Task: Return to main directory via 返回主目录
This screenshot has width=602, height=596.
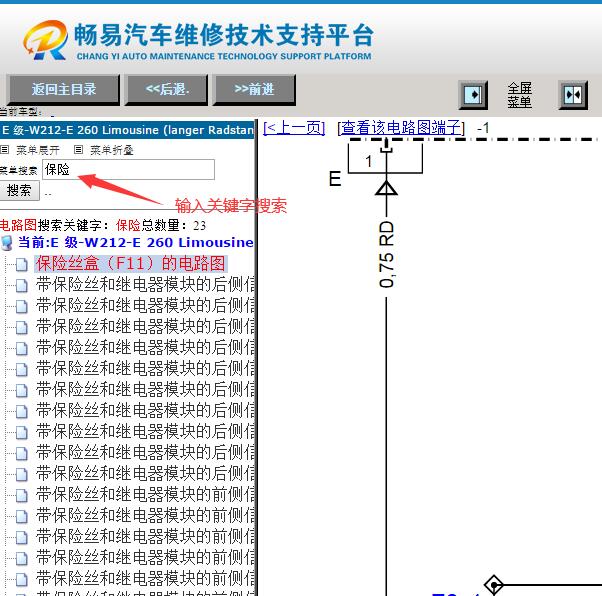Action: coord(64,89)
